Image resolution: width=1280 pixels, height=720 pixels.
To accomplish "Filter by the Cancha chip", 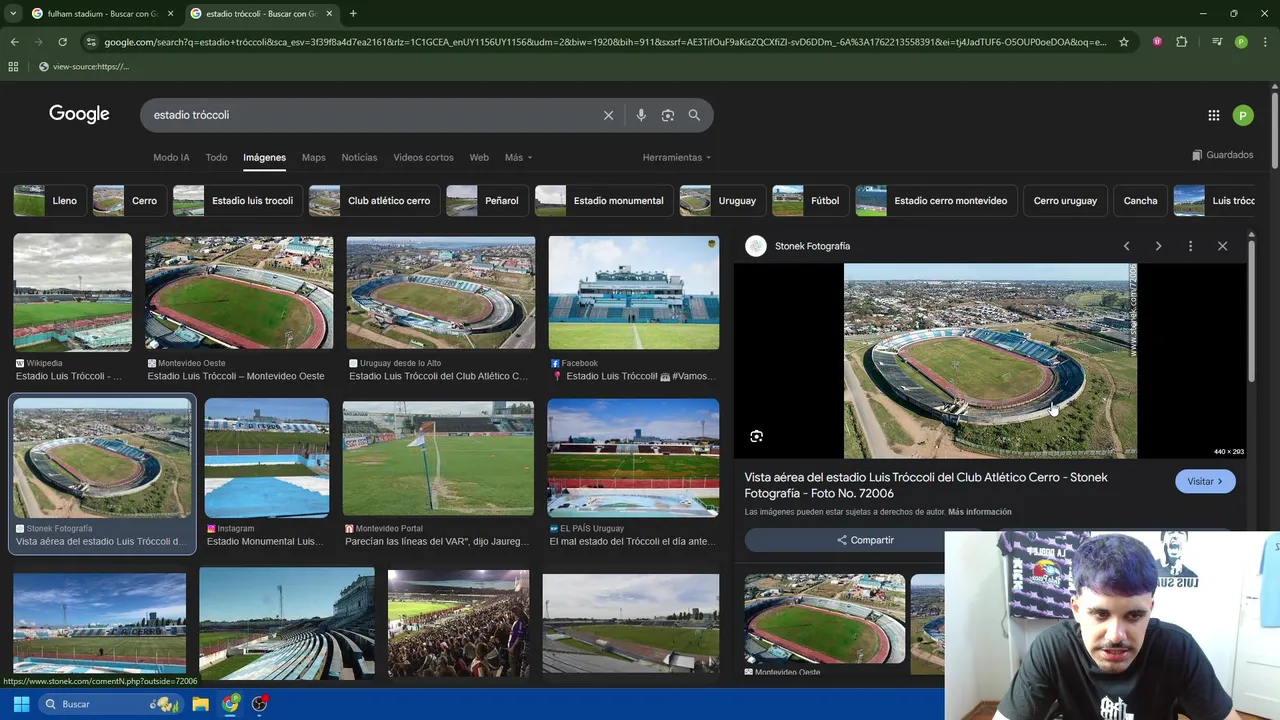I will [1140, 200].
